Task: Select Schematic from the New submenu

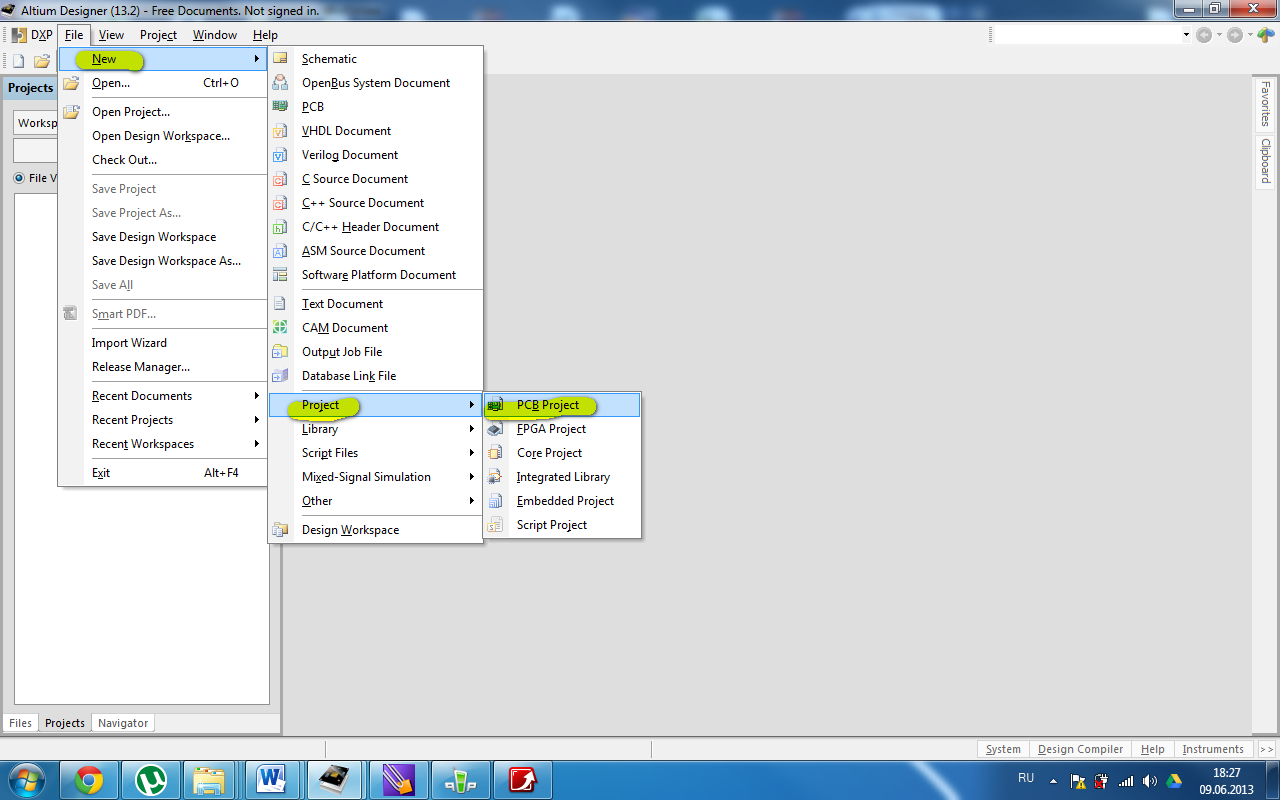Action: coord(375,59)
